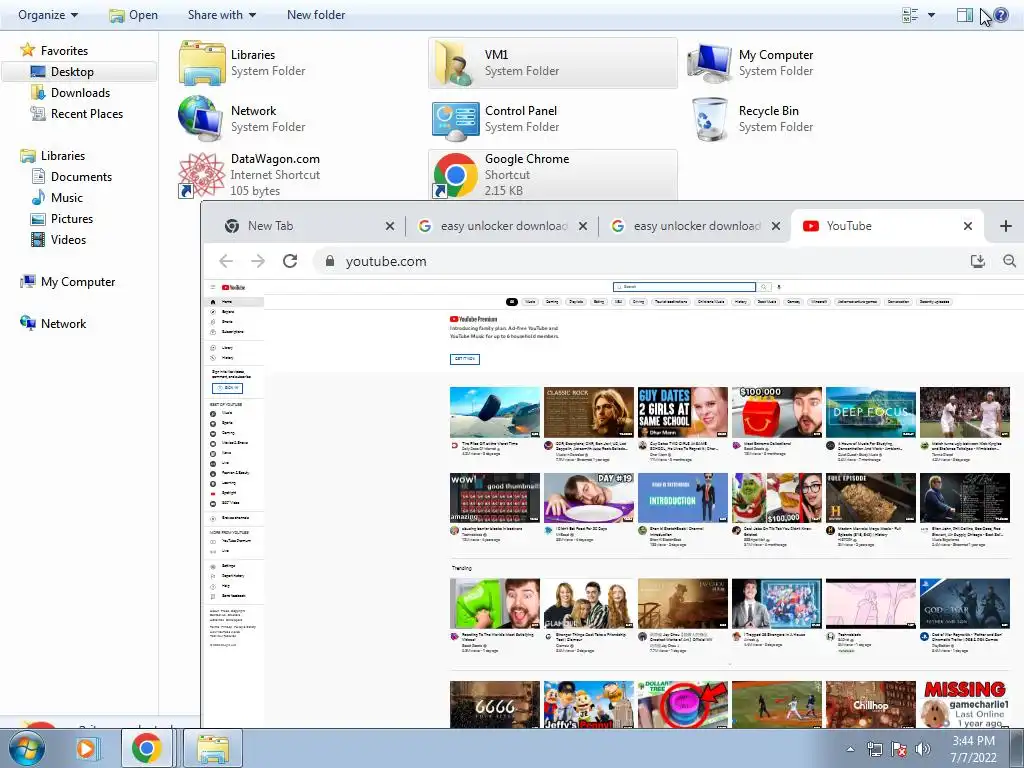Open the Network system folder icon

[200, 118]
